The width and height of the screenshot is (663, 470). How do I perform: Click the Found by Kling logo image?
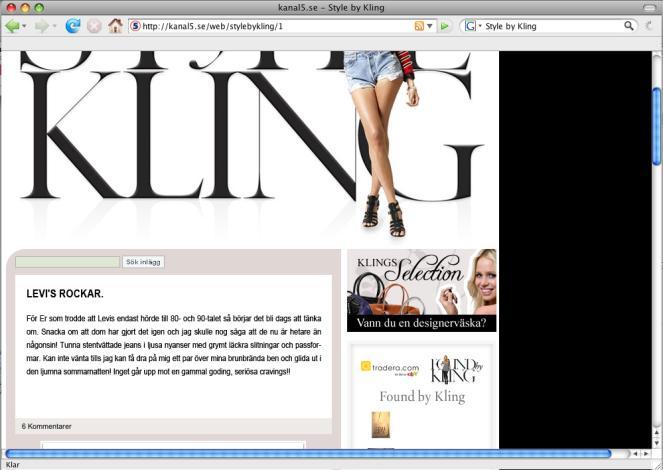[x=456, y=370]
